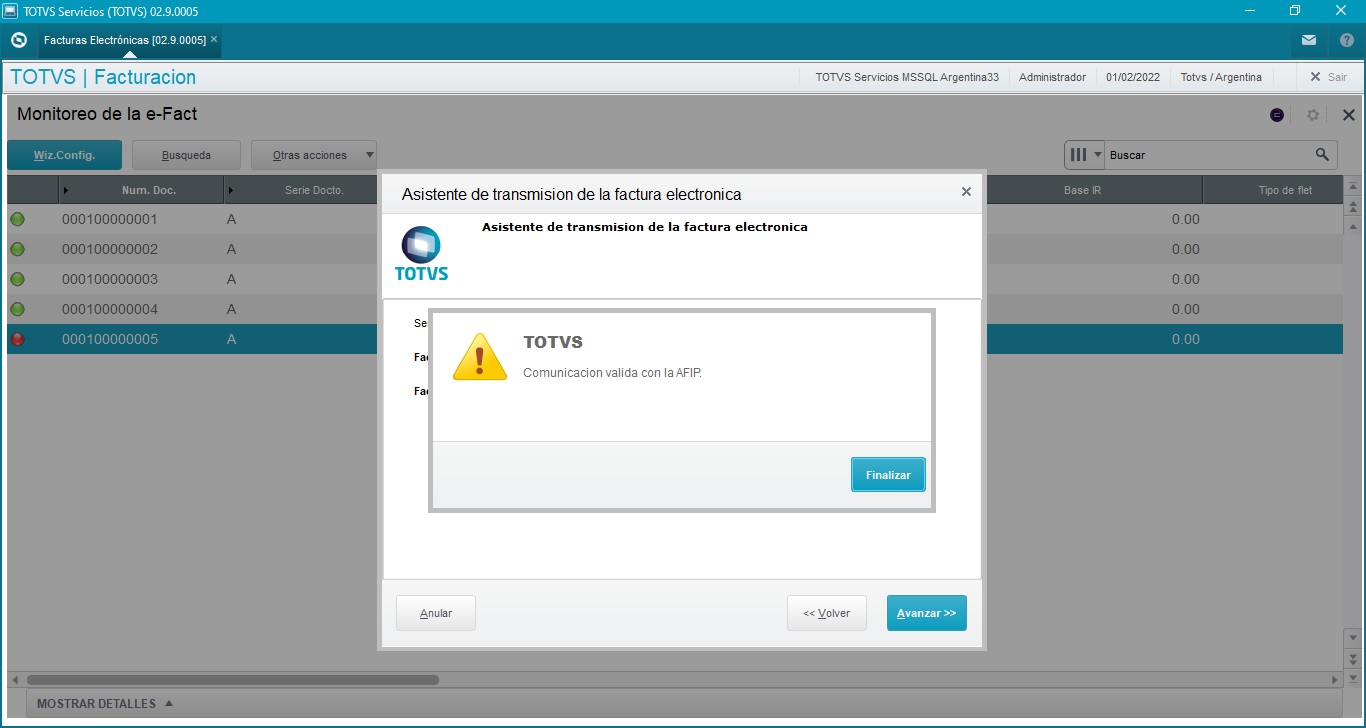Image resolution: width=1366 pixels, height=728 pixels.
Task: Click green status icon of document 000100000002
Action: (x=17, y=249)
